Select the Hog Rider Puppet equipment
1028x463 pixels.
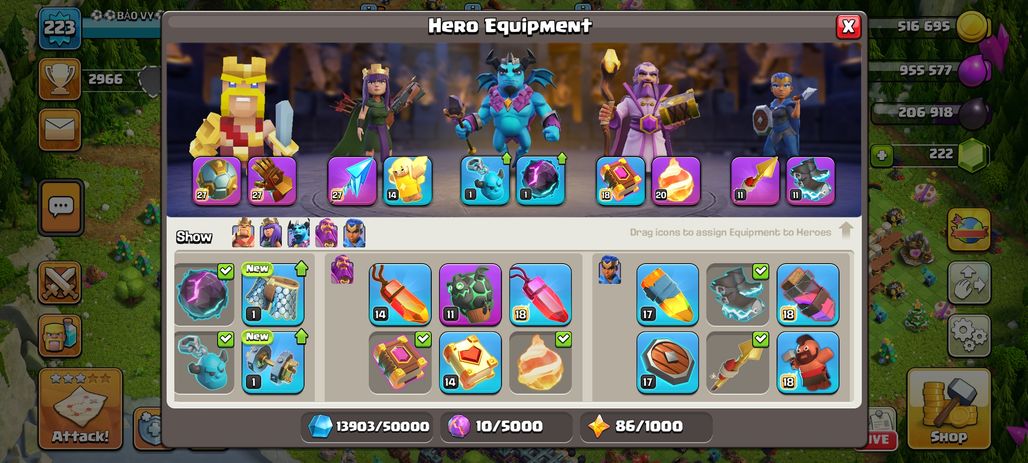point(808,362)
